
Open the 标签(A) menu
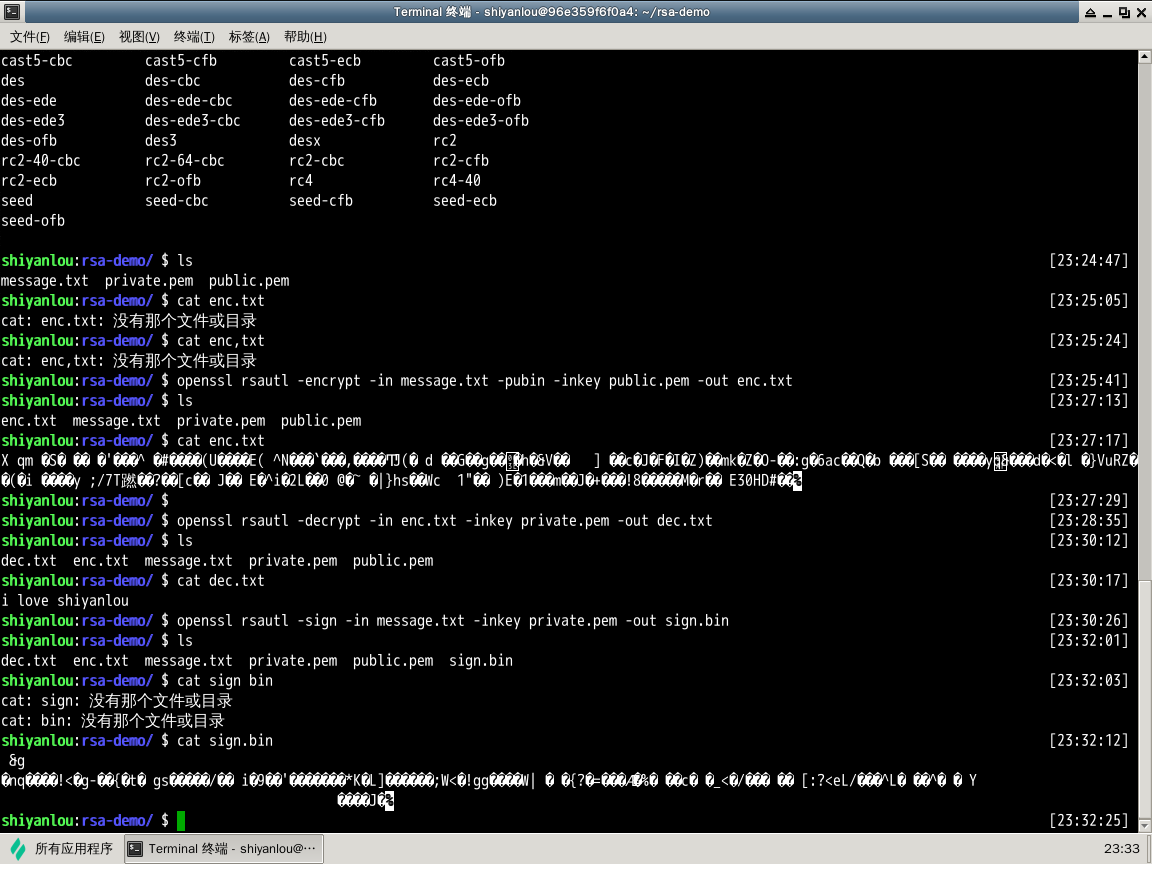coord(249,37)
